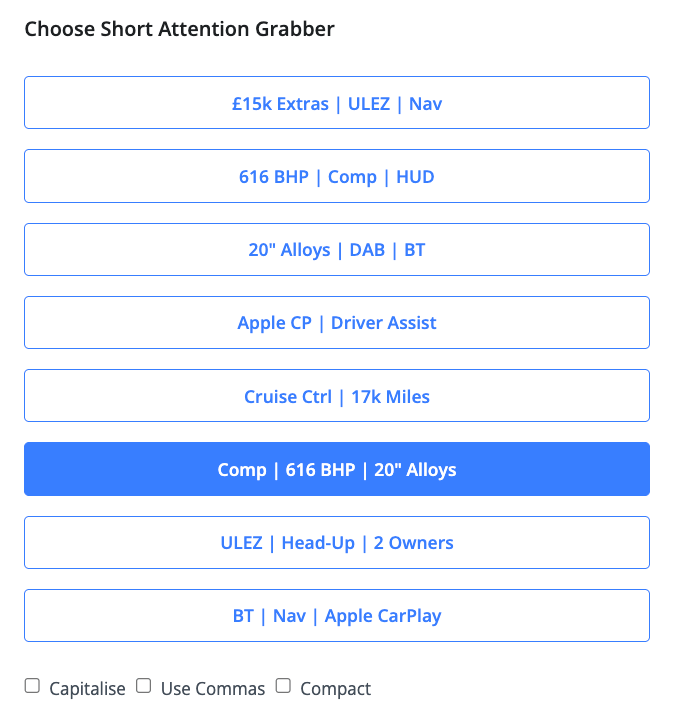The image size is (675, 721).
Task: Pick the grabber mentioning £15k Extras
Action: pos(337,103)
